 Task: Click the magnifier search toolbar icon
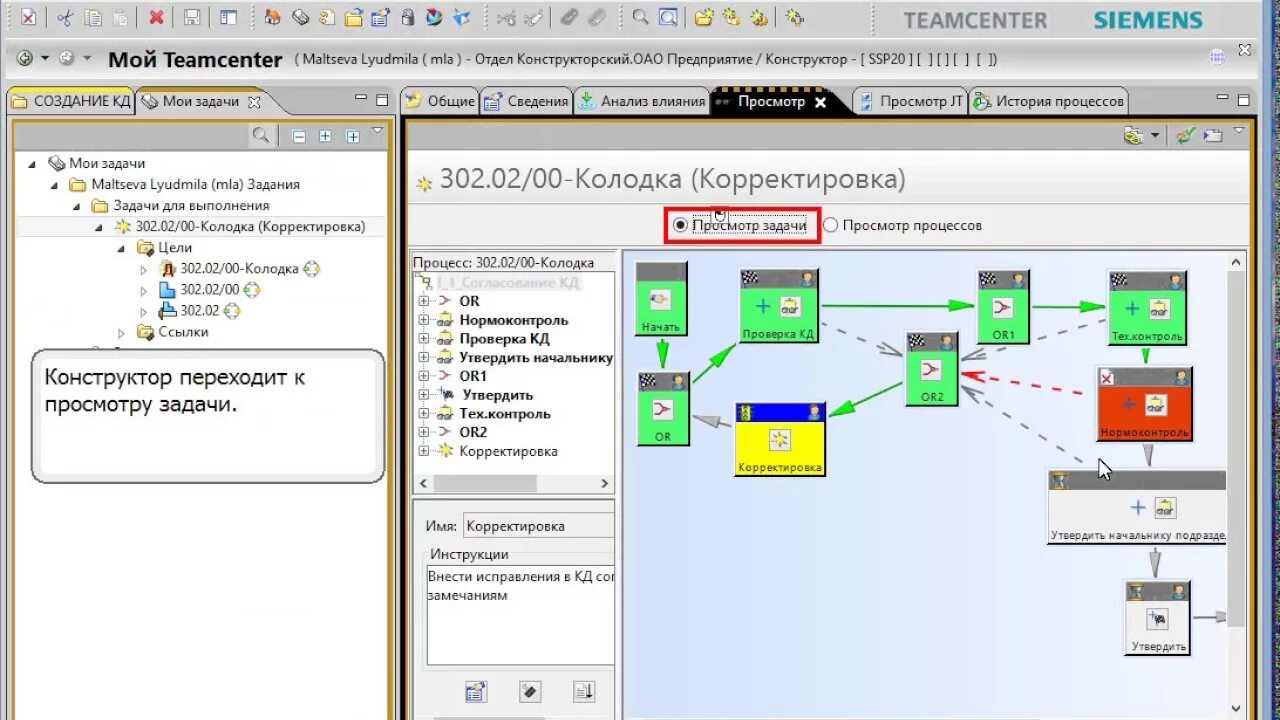pyautogui.click(x=639, y=17)
